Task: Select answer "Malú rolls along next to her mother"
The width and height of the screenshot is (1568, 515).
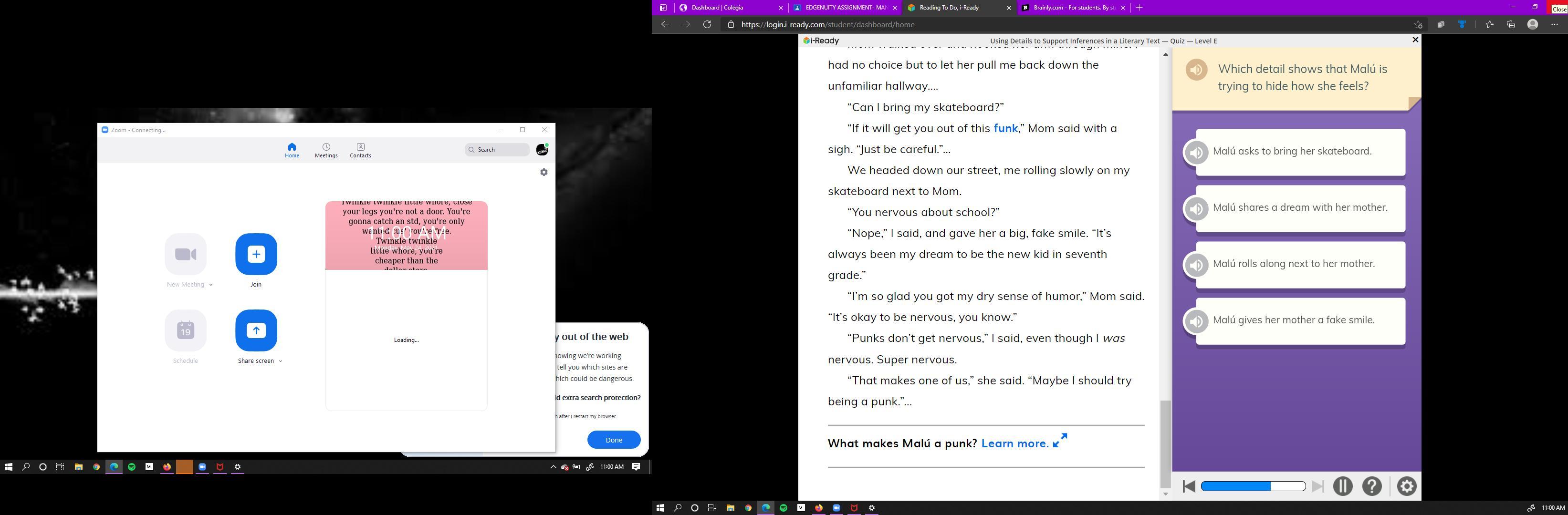Action: [1300, 264]
